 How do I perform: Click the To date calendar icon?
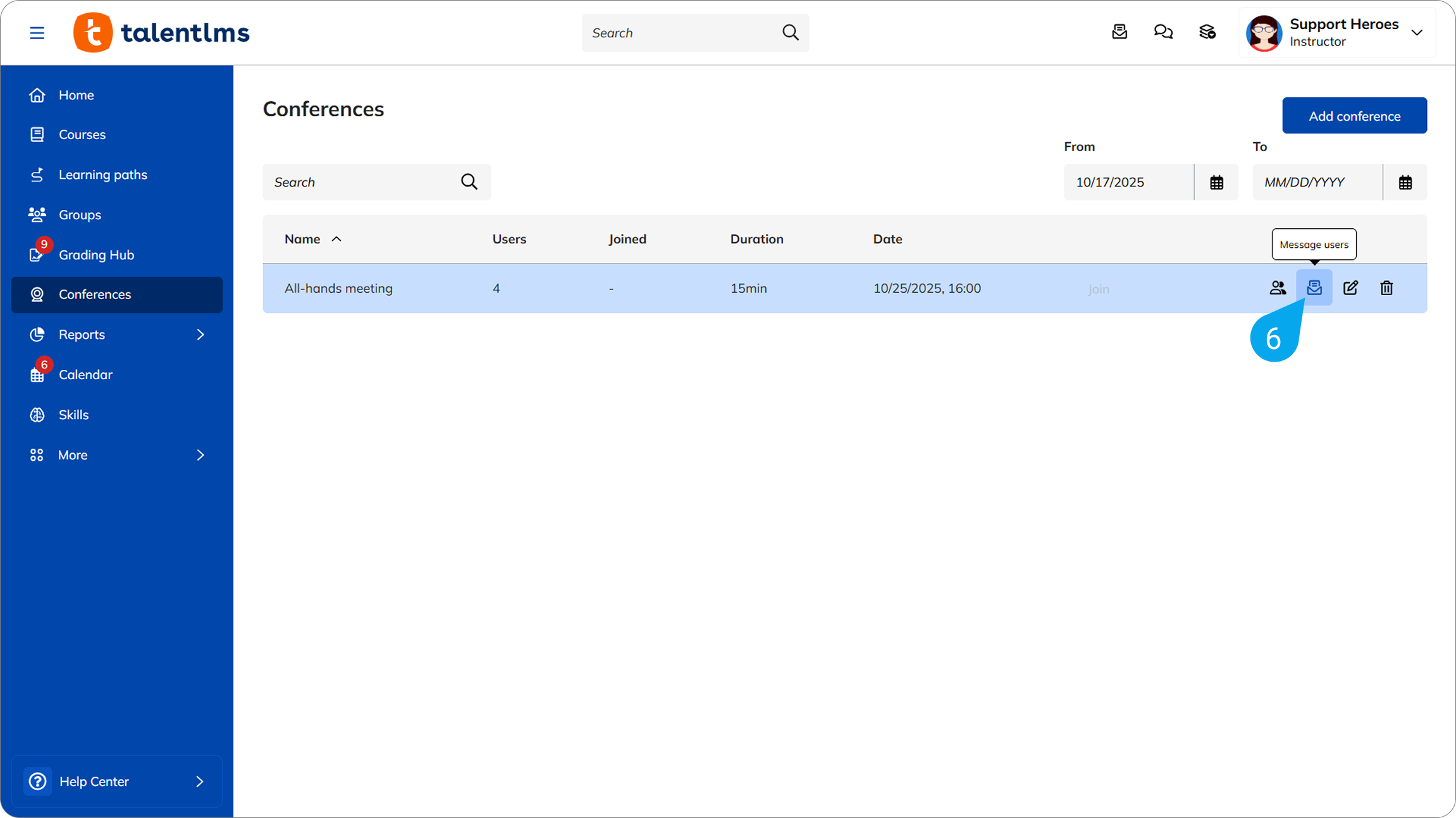coord(1405,182)
